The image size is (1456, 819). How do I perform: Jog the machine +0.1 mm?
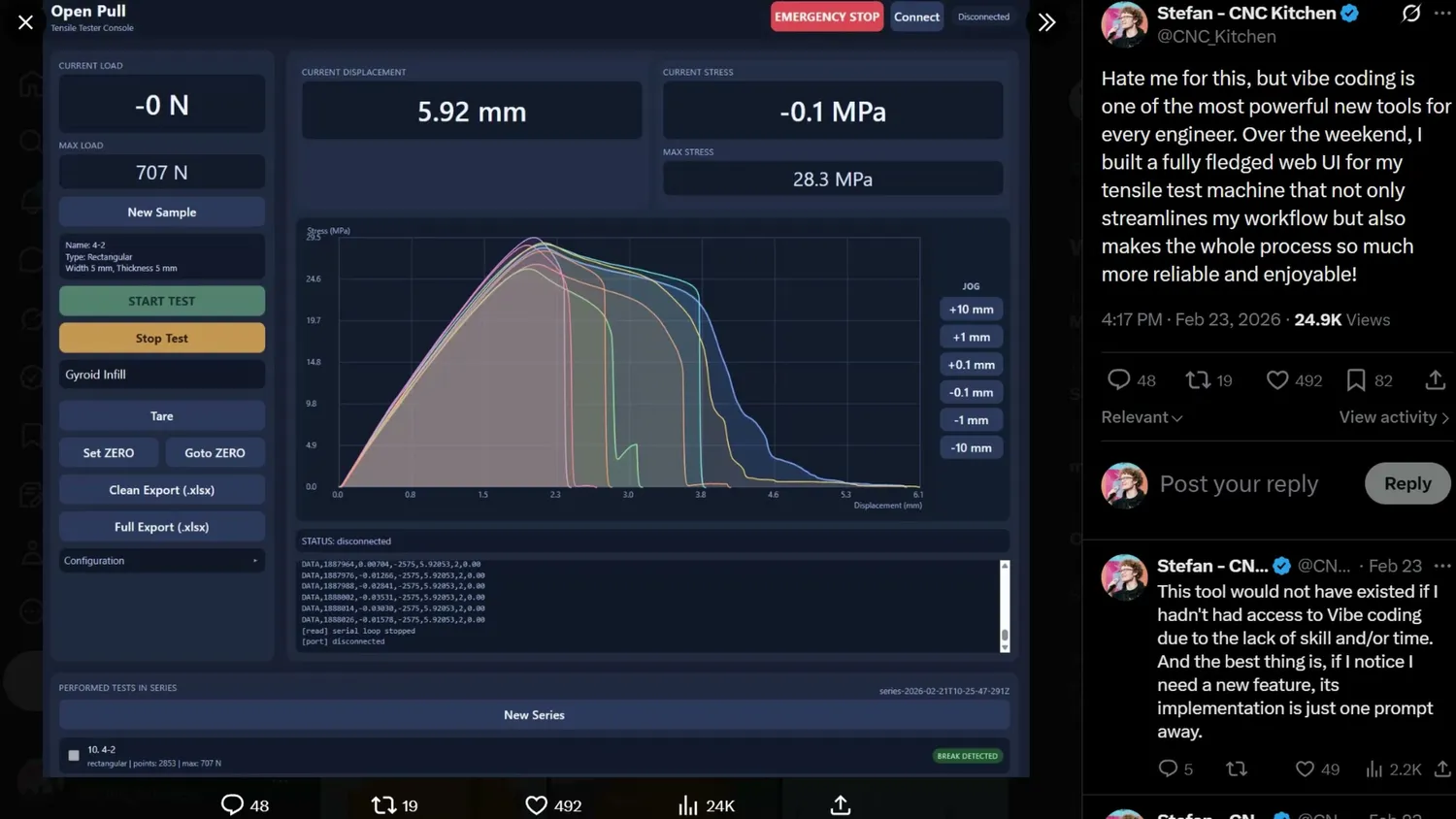(972, 365)
